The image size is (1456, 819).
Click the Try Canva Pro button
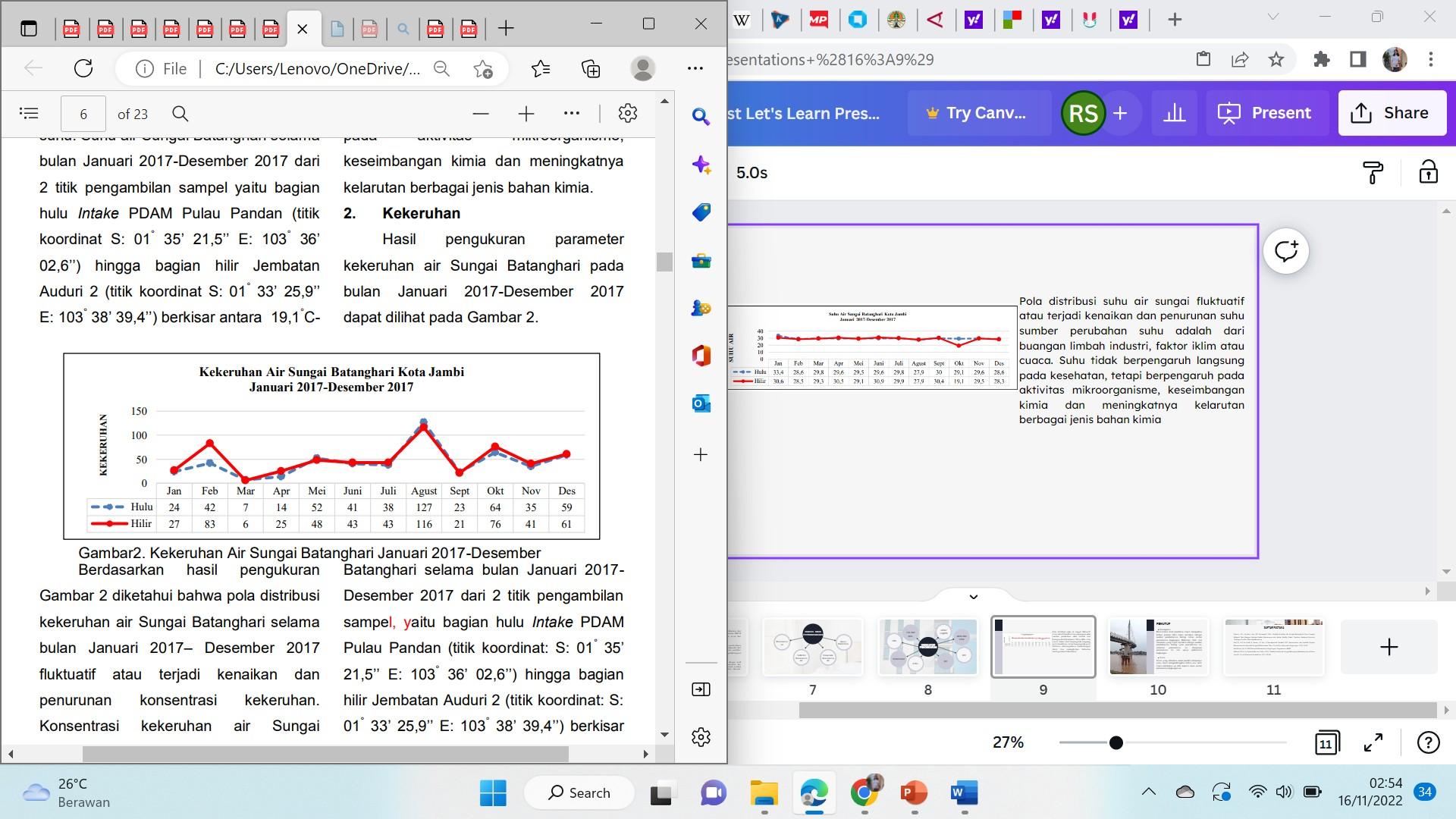[978, 113]
